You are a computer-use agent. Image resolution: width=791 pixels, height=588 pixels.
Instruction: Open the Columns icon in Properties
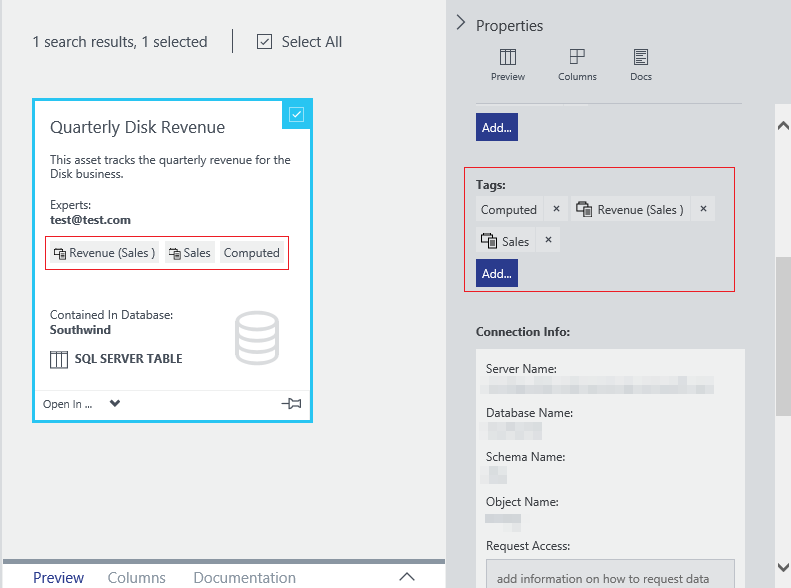click(x=577, y=65)
